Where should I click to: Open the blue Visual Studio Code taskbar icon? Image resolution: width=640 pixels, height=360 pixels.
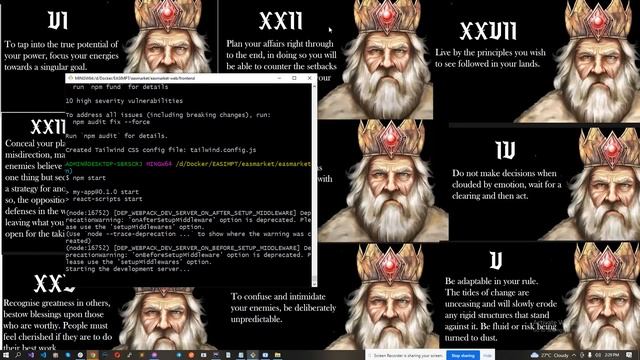click(x=43, y=355)
